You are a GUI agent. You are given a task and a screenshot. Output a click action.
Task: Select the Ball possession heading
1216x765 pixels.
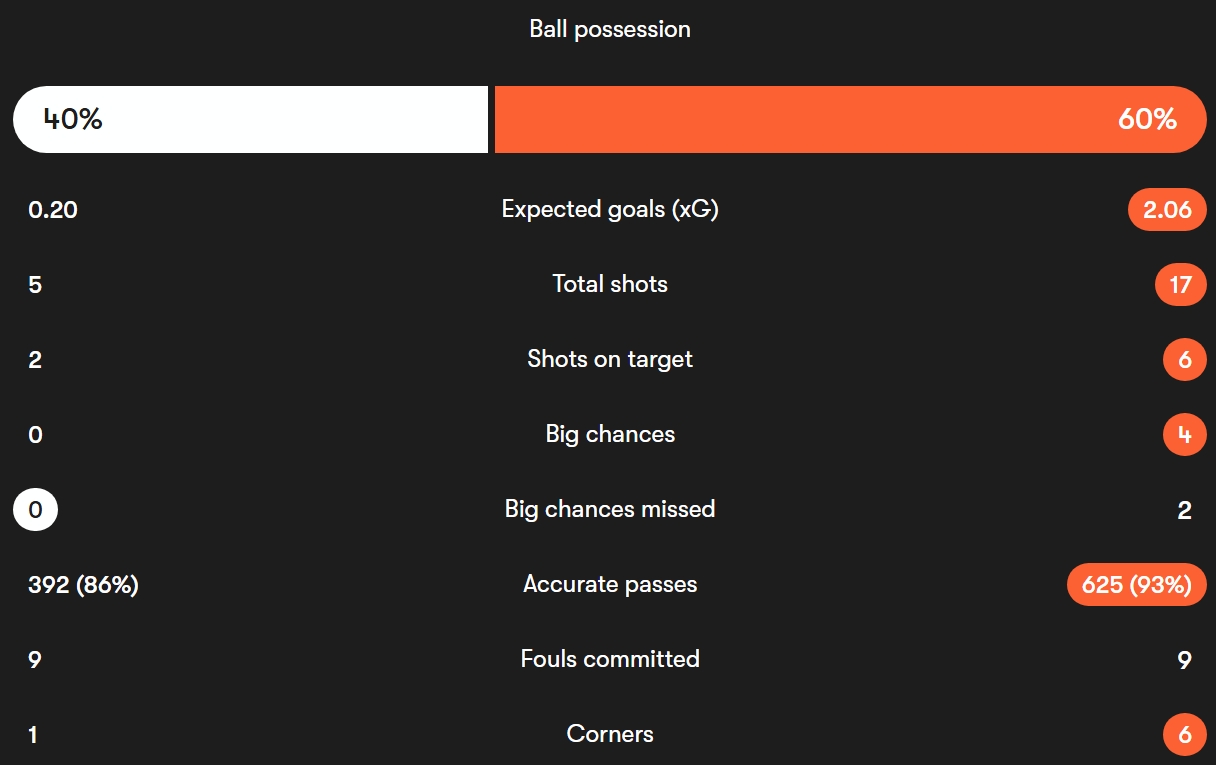(x=610, y=29)
